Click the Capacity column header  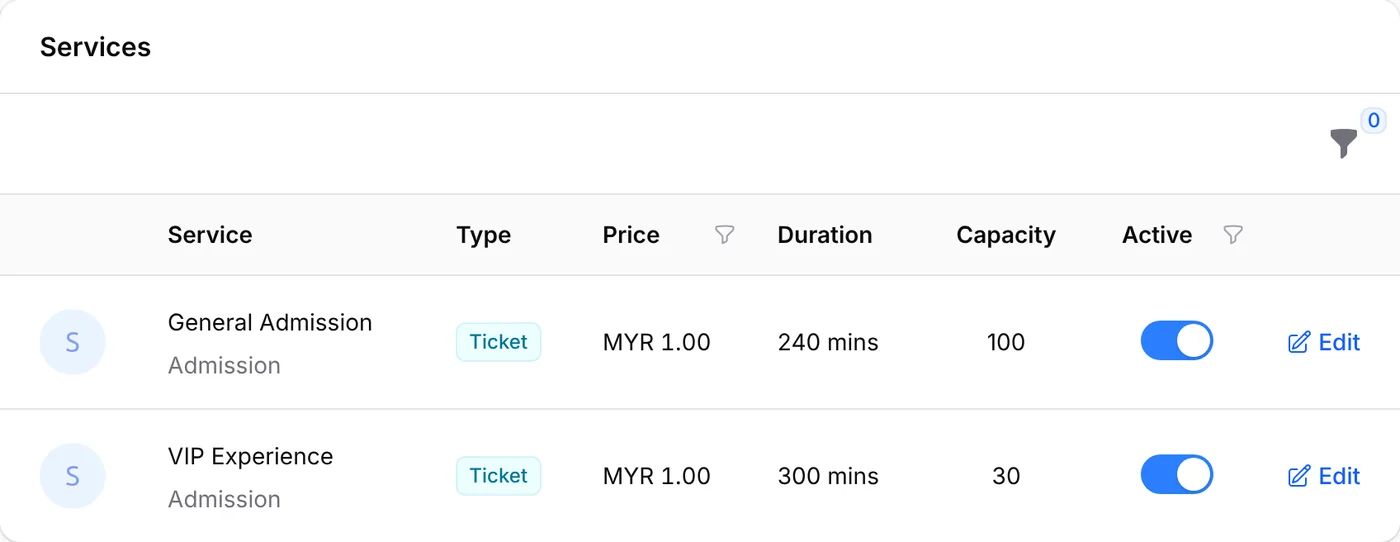[1006, 235]
